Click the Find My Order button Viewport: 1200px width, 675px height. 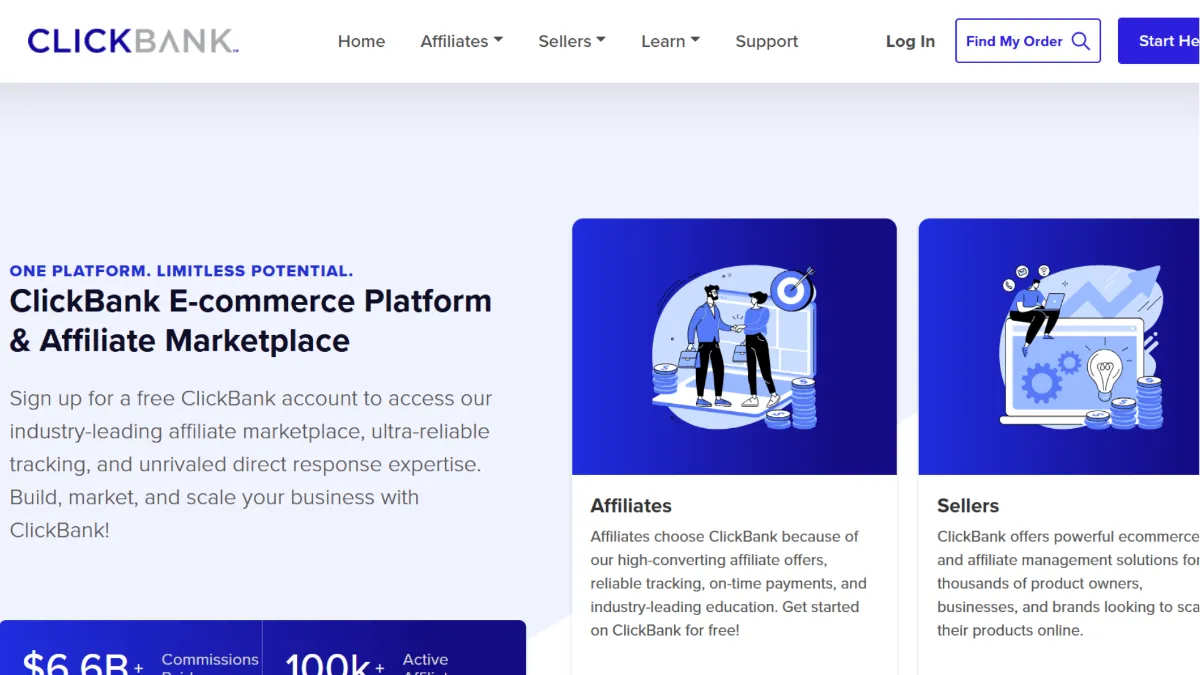click(1028, 41)
